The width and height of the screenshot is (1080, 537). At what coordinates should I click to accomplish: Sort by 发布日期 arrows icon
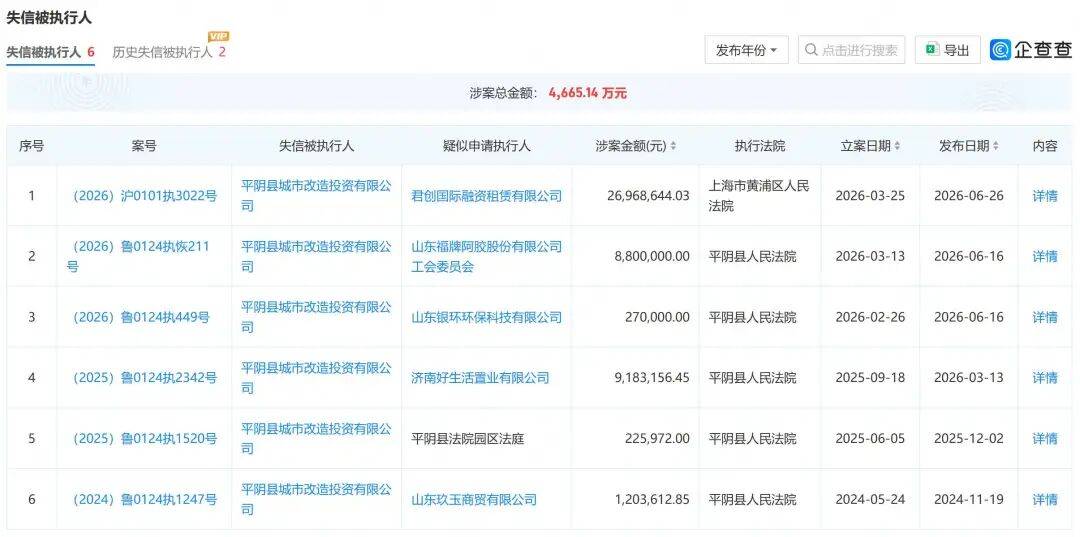point(996,146)
